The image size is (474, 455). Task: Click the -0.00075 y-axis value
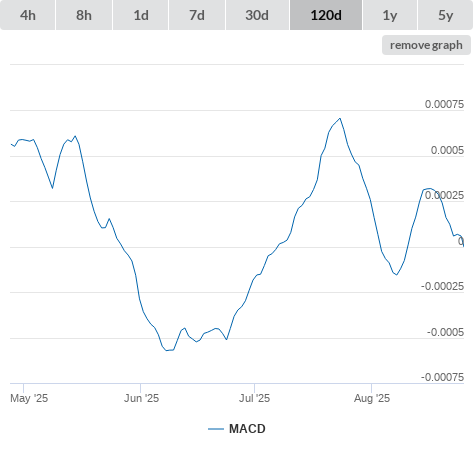[x=442, y=377]
